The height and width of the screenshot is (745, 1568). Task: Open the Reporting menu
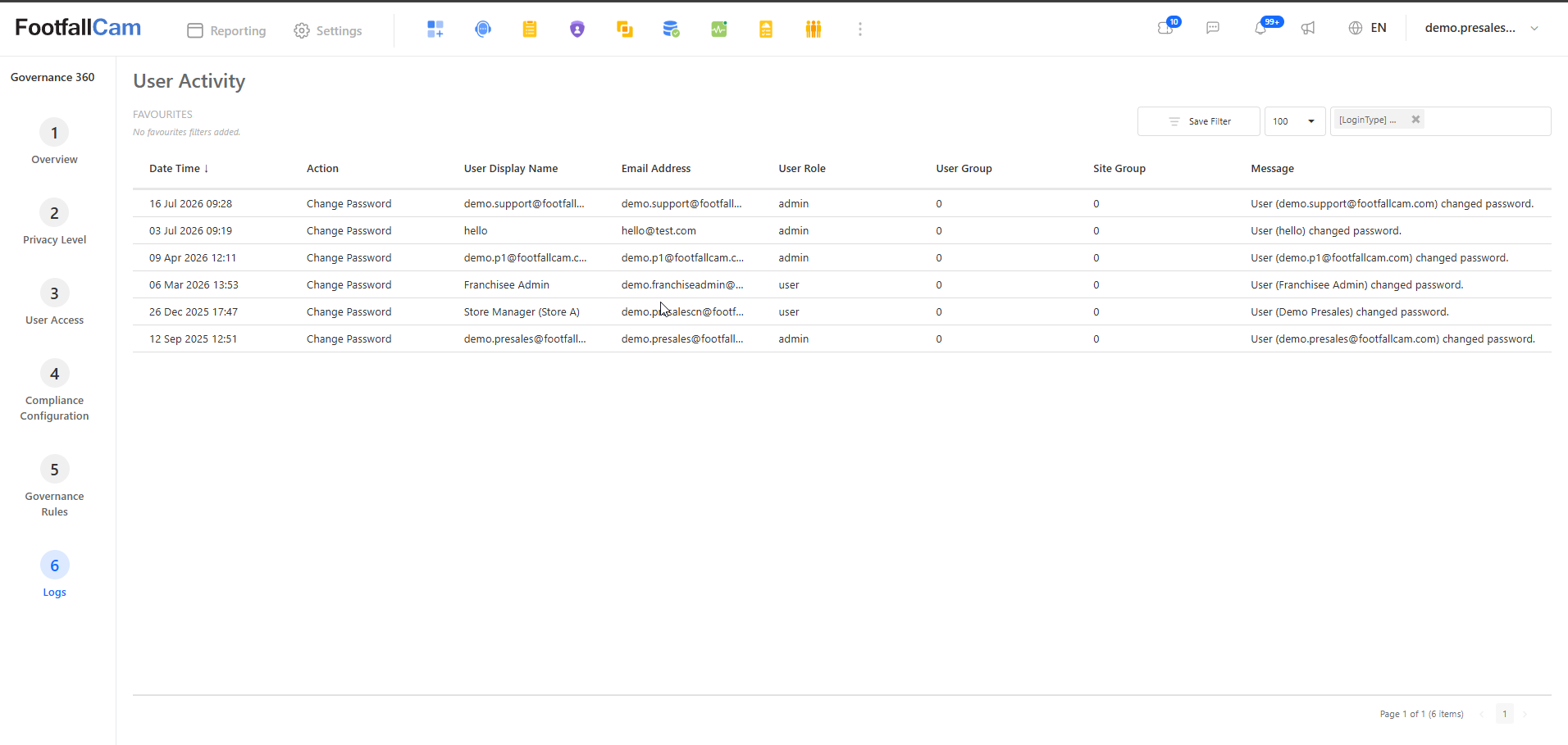227,30
